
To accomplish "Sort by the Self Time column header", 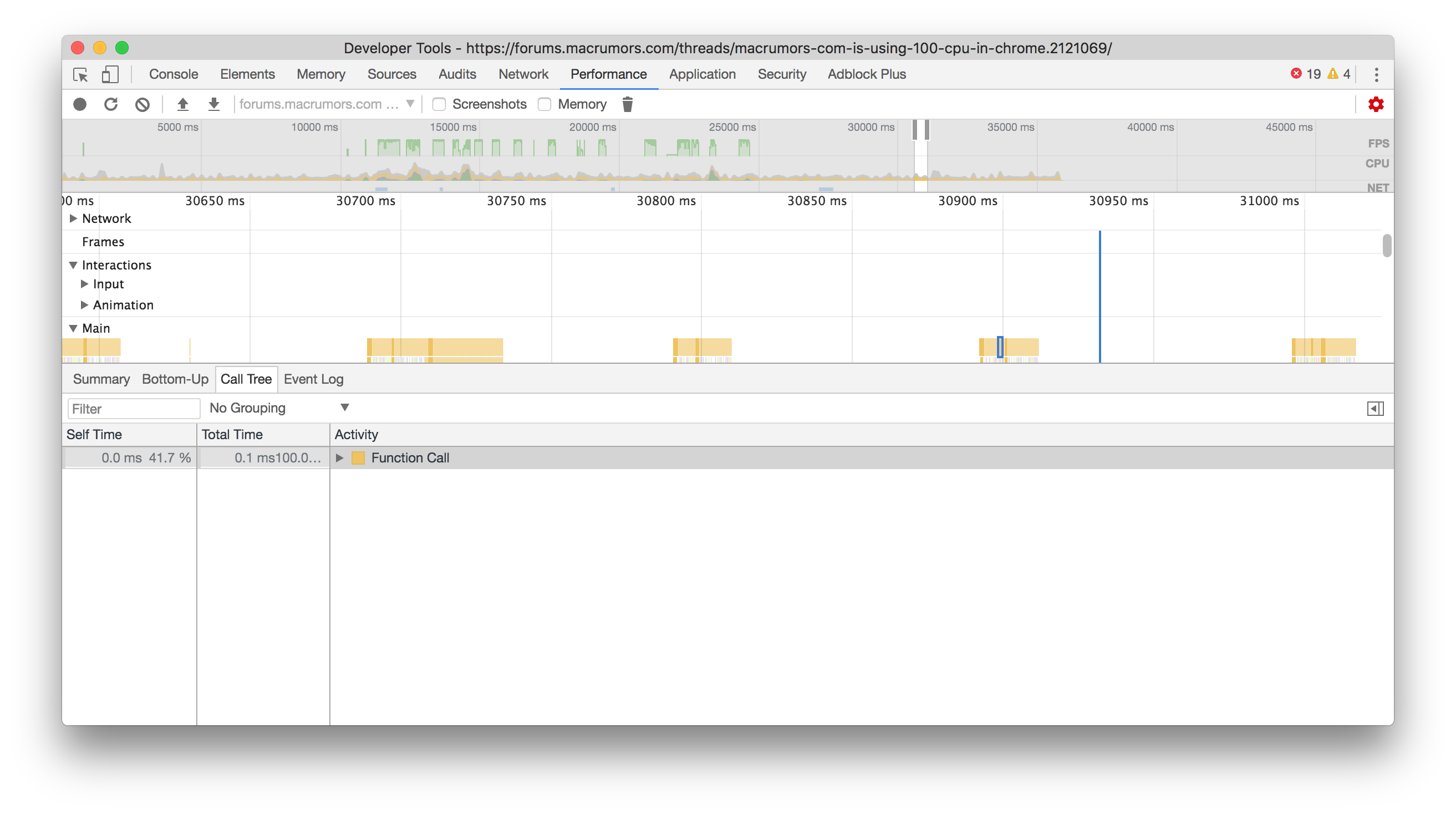I will tap(129, 434).
